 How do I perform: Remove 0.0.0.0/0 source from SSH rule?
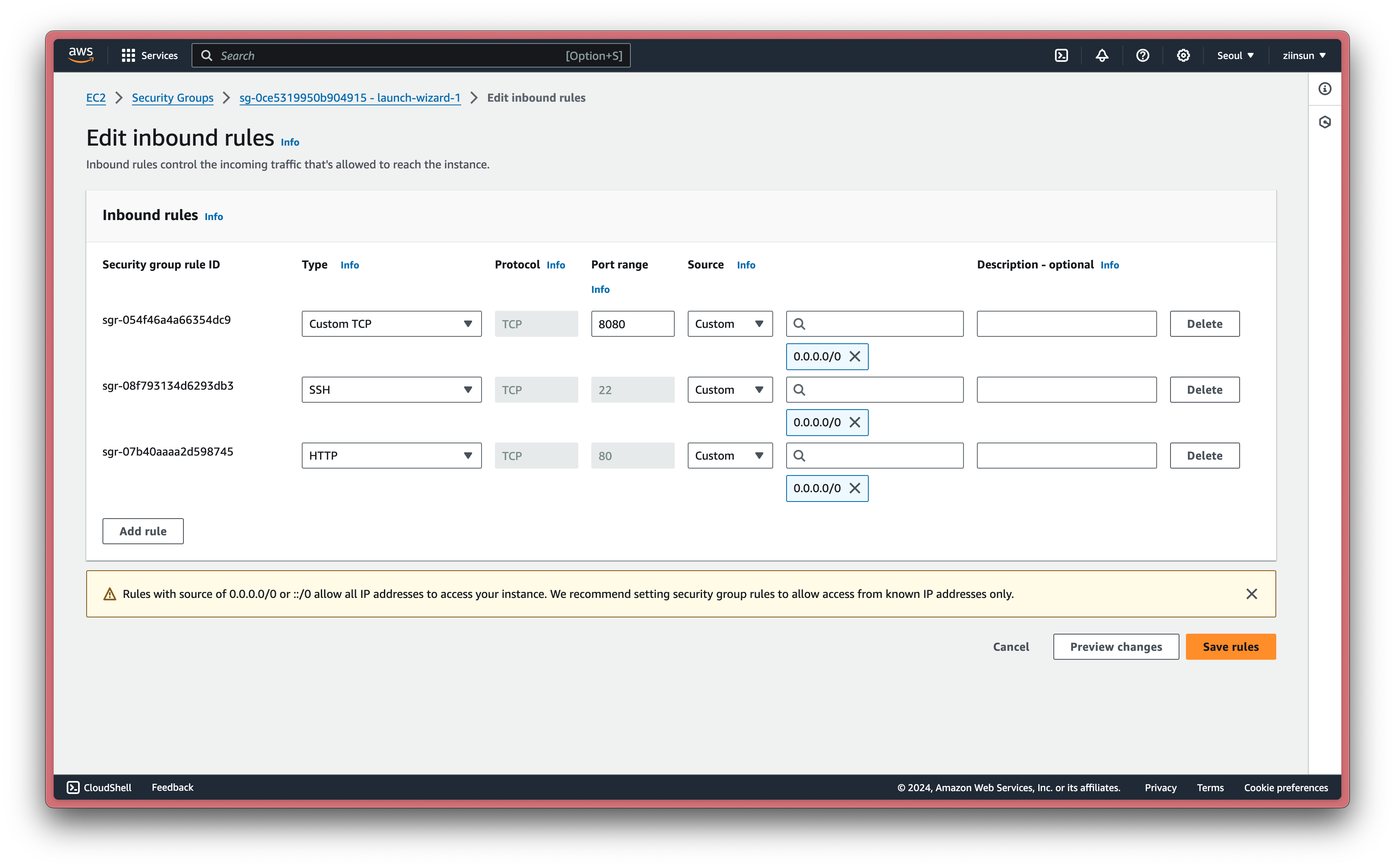854,423
